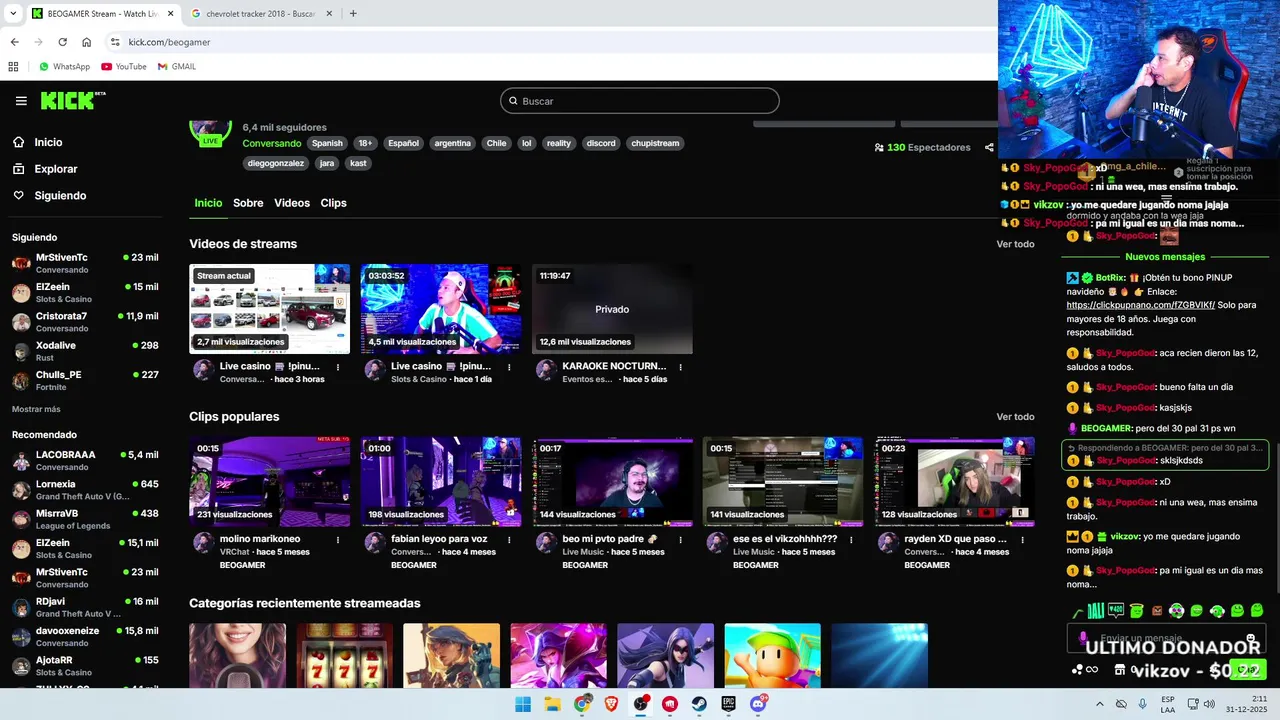Open Chulls_PE Fortnite channel
Image resolution: width=1280 pixels, height=720 pixels.
[85, 380]
